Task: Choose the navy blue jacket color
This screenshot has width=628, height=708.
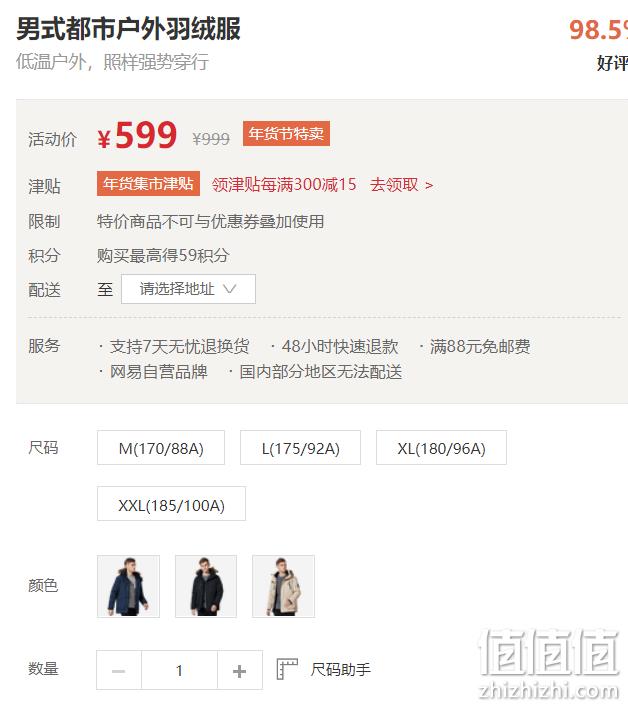Action: pos(128,587)
